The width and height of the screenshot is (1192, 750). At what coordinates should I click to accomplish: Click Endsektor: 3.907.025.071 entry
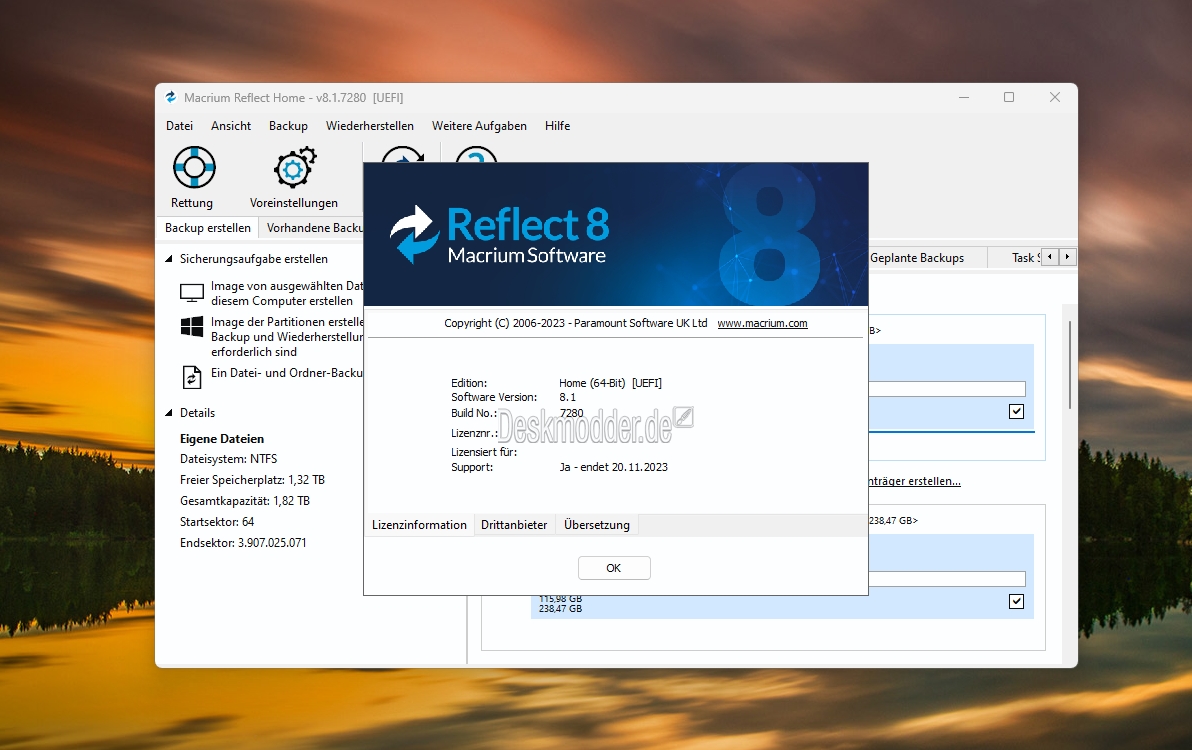(x=243, y=543)
